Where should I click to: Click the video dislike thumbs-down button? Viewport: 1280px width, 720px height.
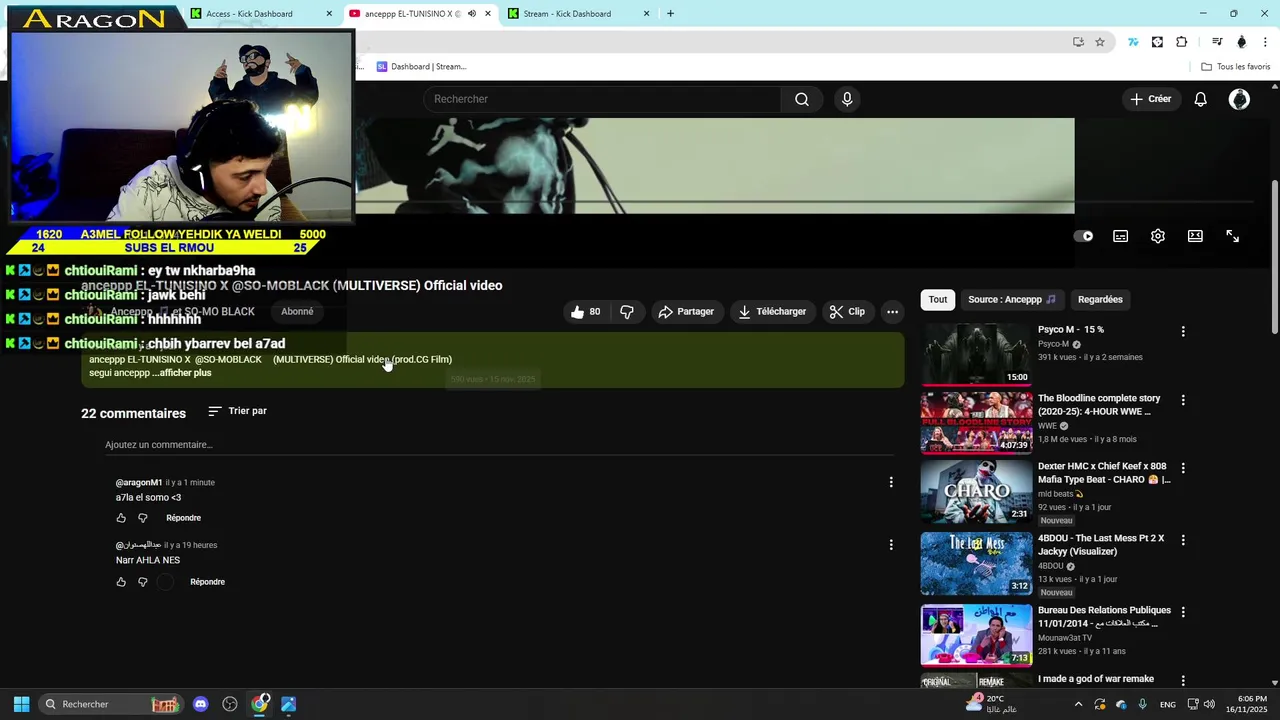pos(627,312)
